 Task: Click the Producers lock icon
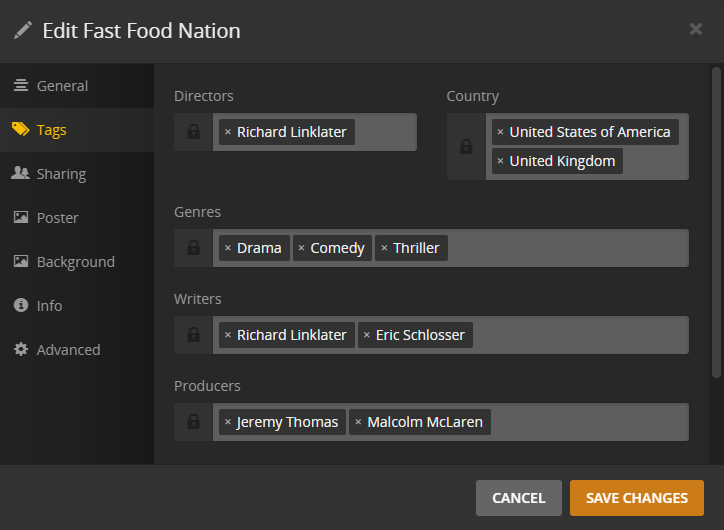(x=193, y=422)
